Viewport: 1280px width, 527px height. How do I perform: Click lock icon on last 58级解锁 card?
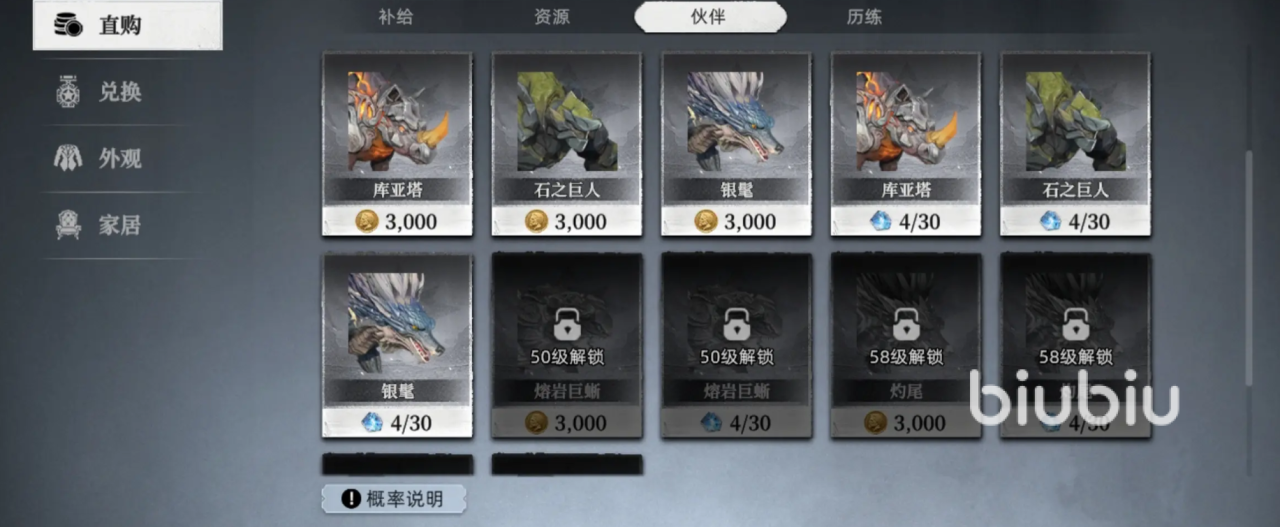[1075, 324]
